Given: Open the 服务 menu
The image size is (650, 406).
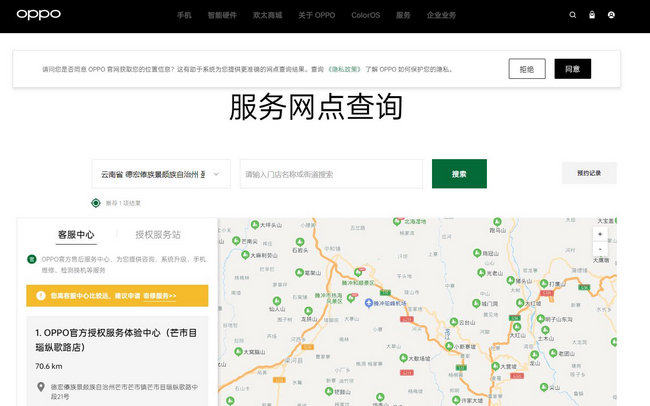Looking at the screenshot, I should [x=403, y=15].
